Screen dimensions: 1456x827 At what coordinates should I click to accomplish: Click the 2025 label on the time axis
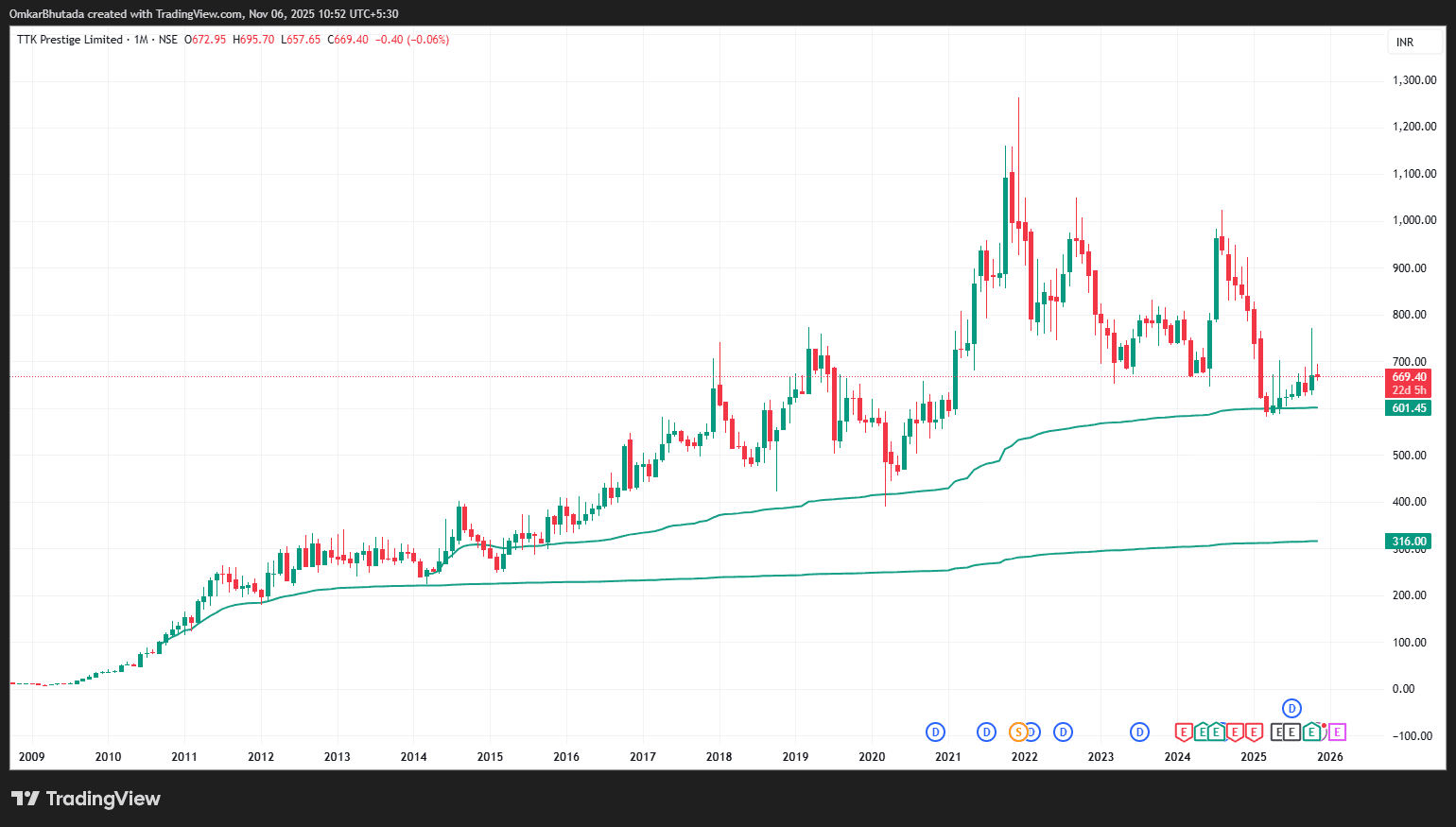click(1254, 756)
